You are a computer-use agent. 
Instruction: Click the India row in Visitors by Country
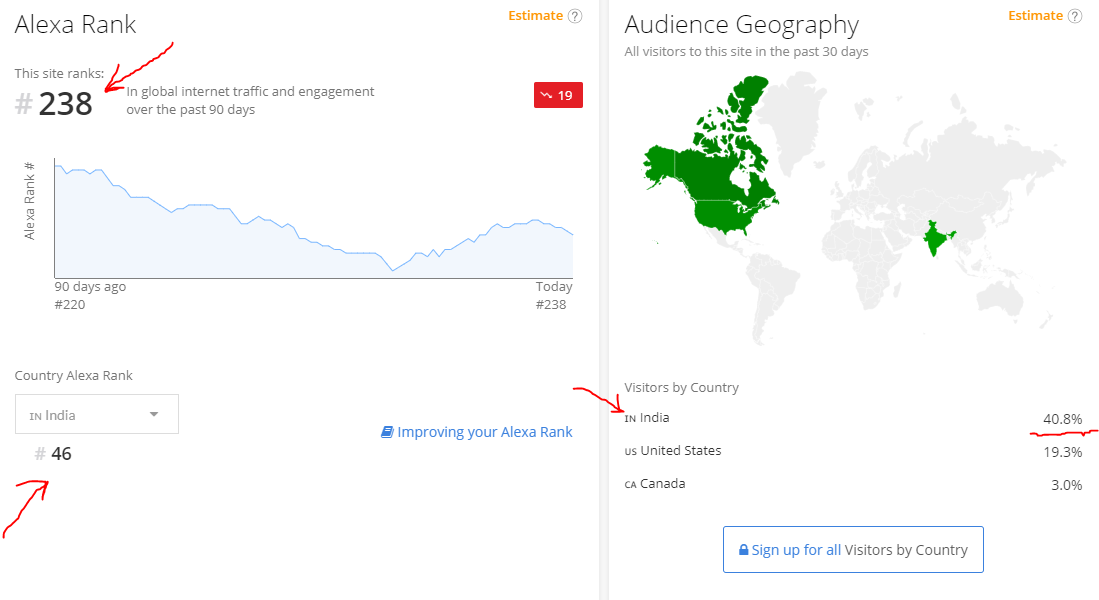tap(853, 418)
